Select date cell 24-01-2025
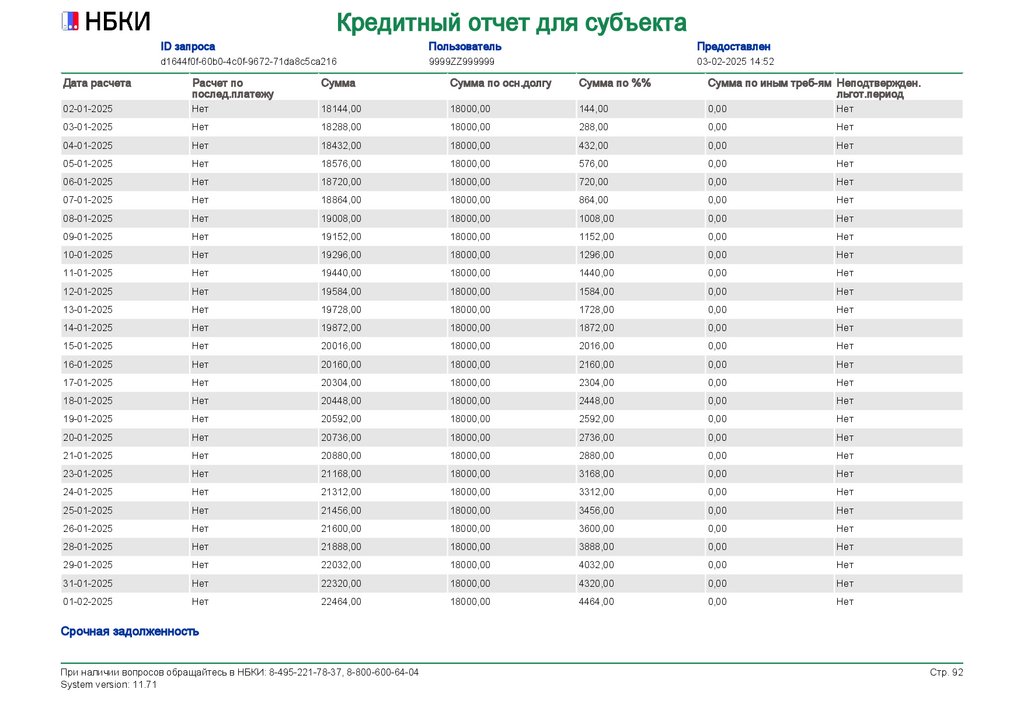Viewport: 1024px width, 724px height. (88, 492)
